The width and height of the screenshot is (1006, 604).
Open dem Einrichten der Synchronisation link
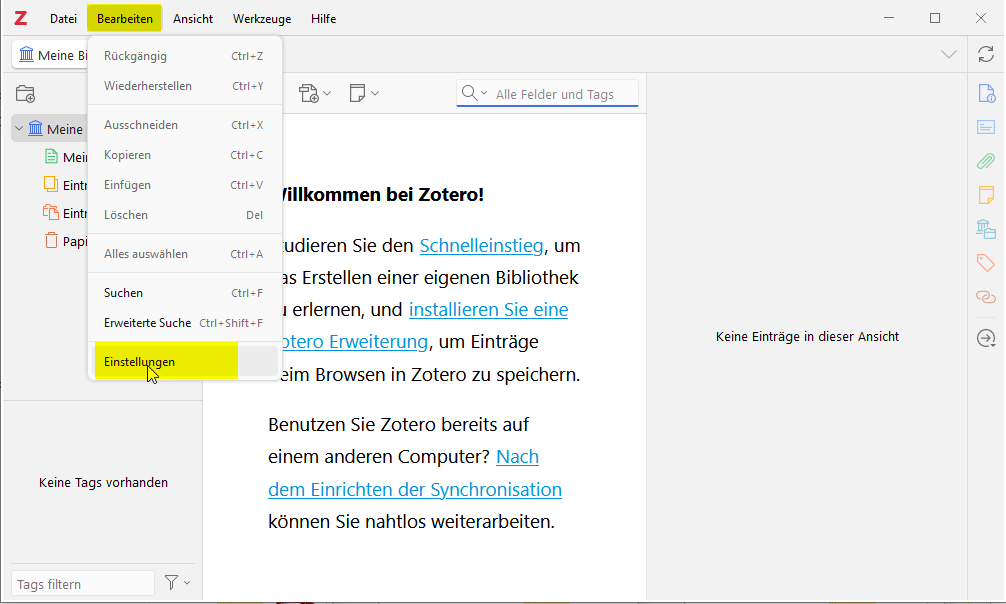coord(414,490)
